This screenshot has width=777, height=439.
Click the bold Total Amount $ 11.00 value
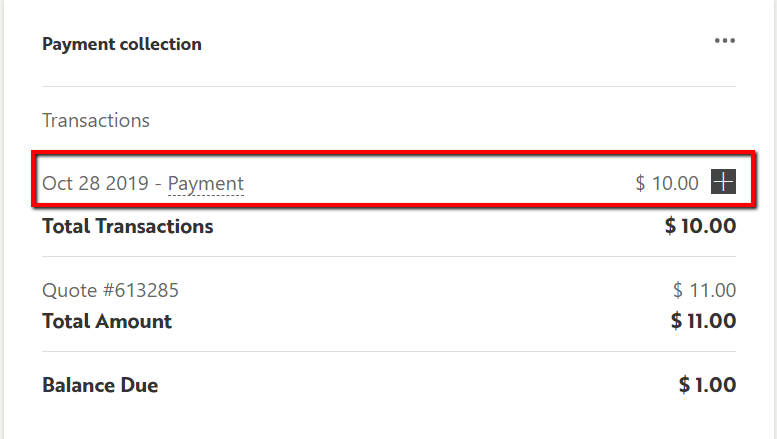(703, 321)
